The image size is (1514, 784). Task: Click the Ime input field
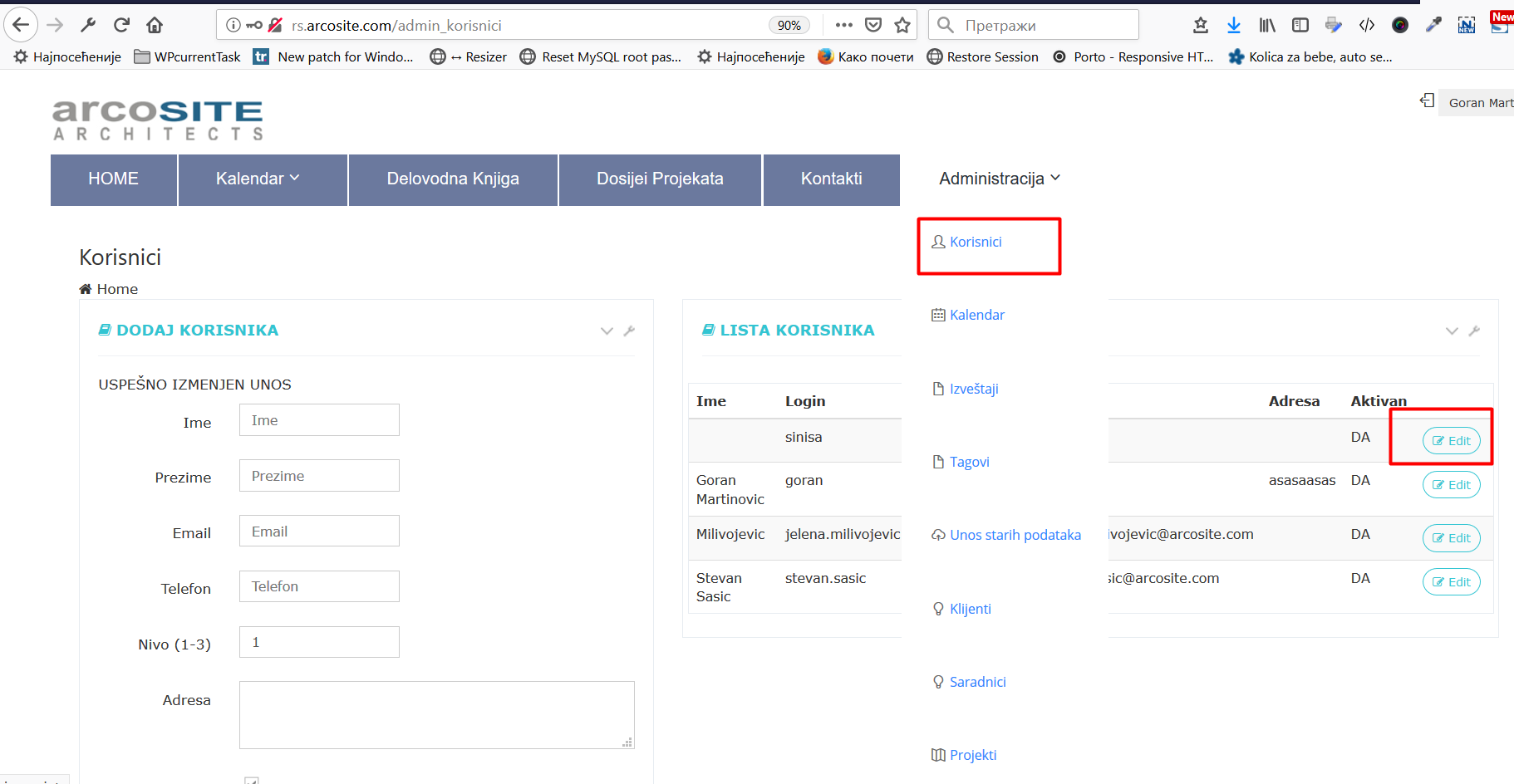[319, 420]
